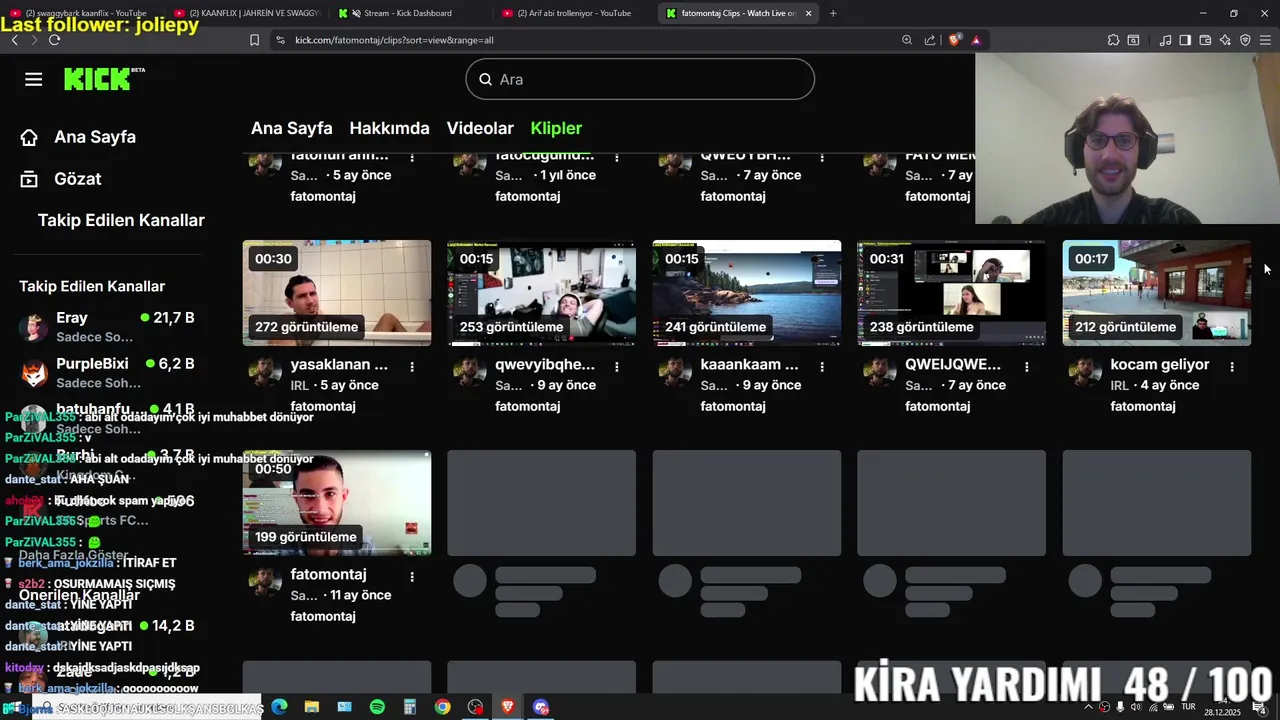This screenshot has width=1280, height=720.
Task: Click the address bar URL
Action: click(x=394, y=40)
